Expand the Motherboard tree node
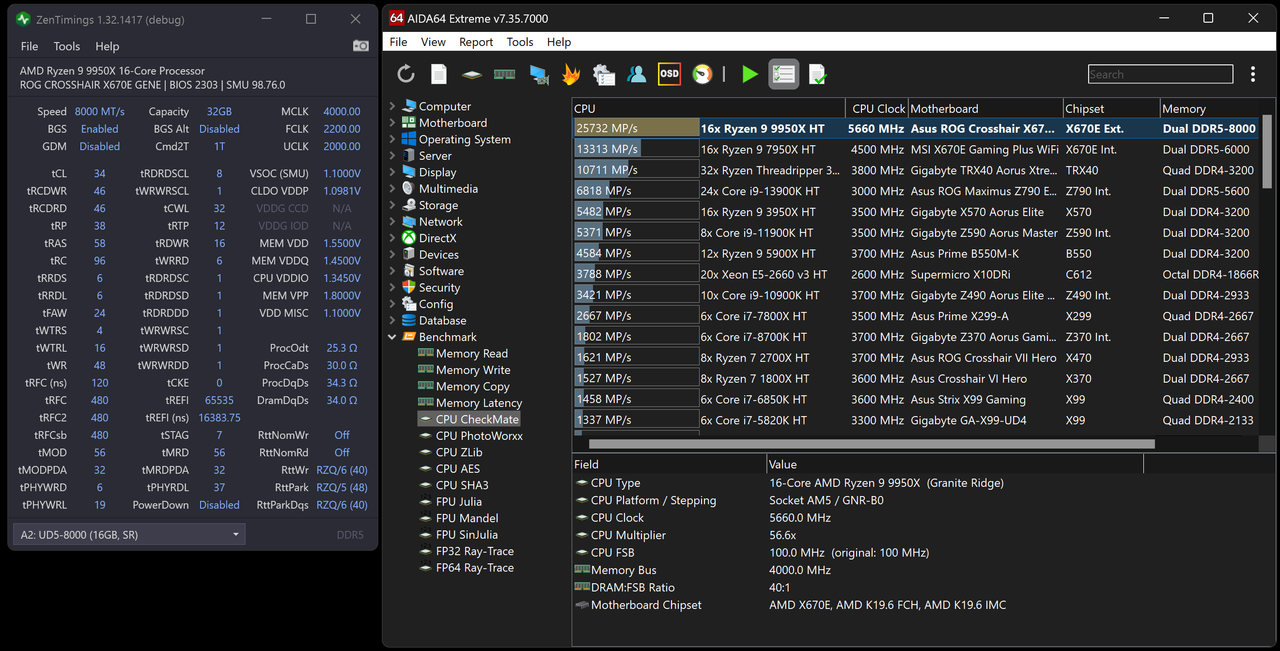1280x651 pixels. [x=392, y=123]
